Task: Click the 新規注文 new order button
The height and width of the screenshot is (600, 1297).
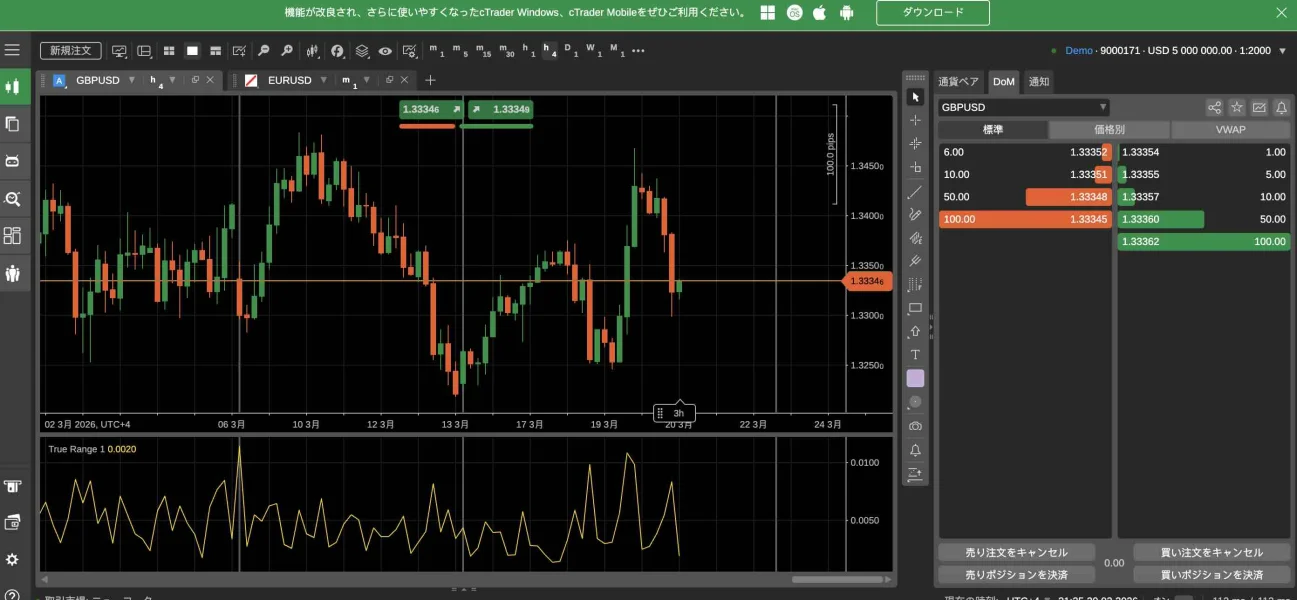Action: [x=70, y=50]
